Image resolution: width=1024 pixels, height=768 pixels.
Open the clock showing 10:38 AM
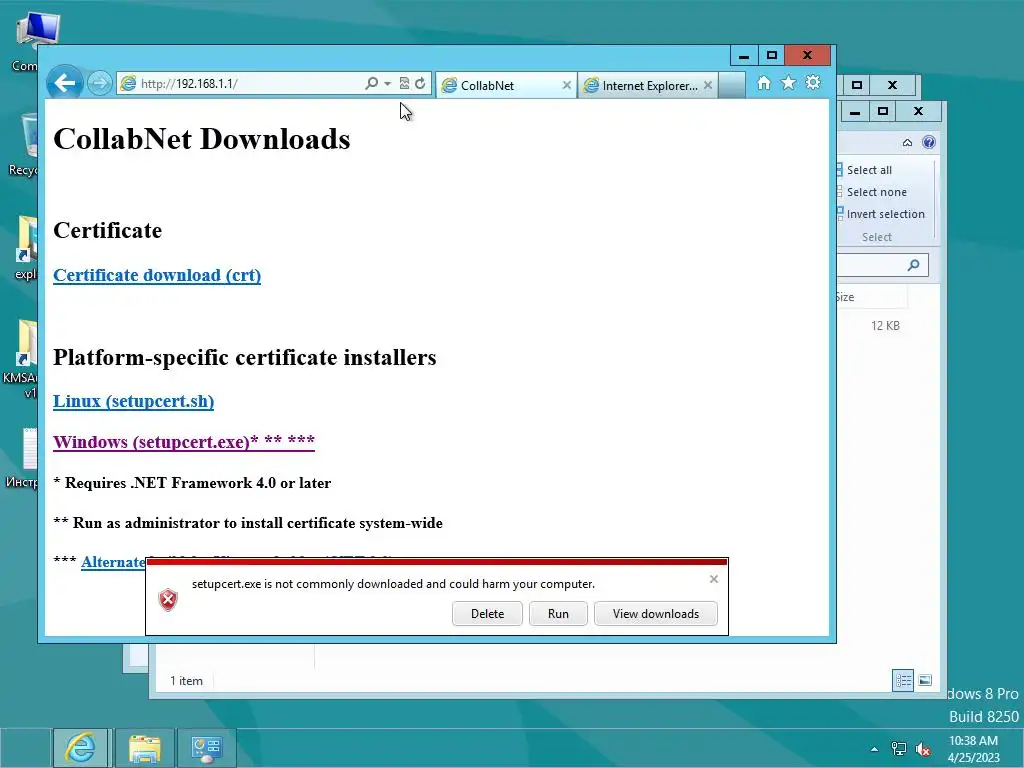coord(973,749)
